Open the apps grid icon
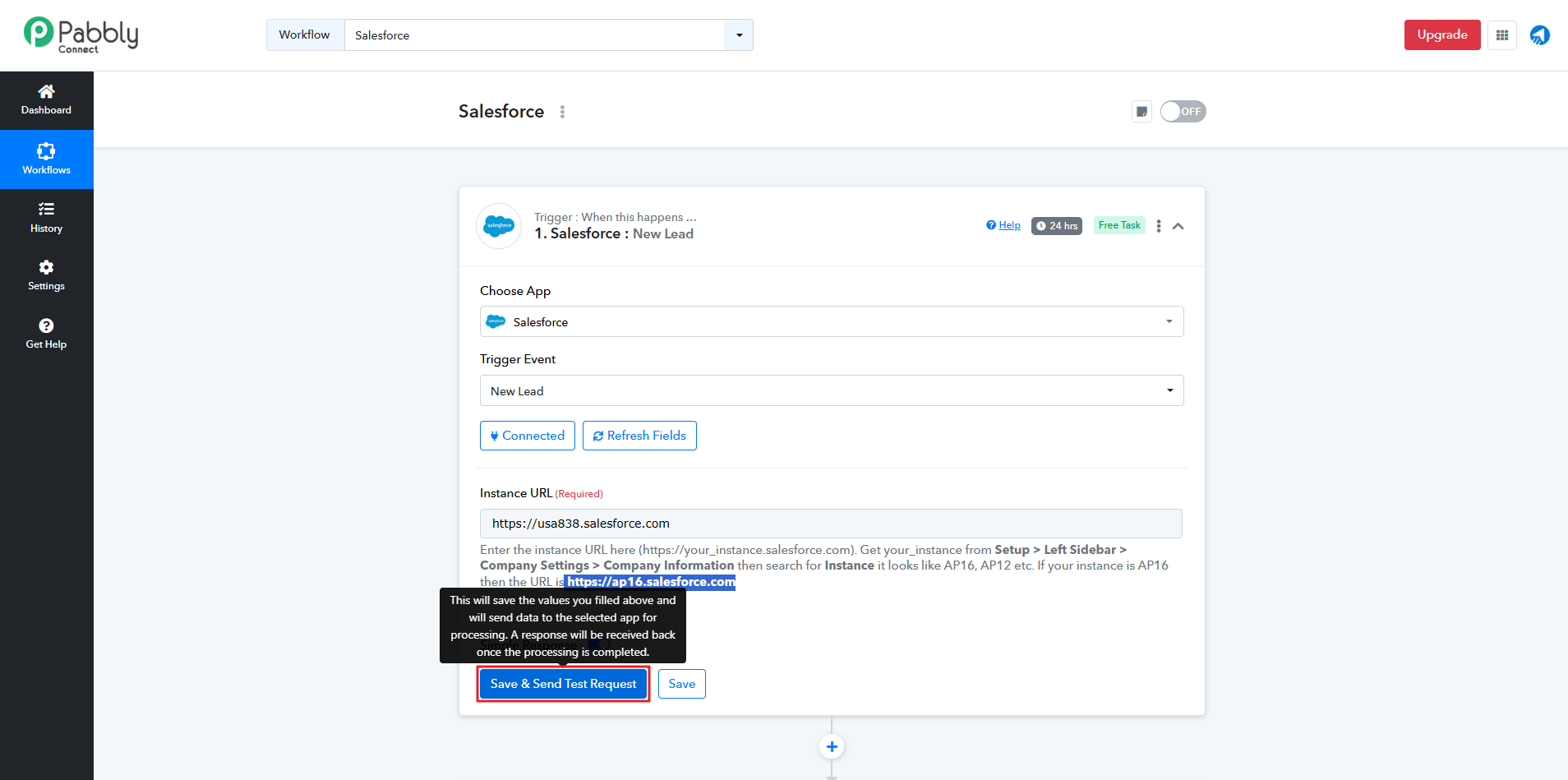 point(1501,35)
